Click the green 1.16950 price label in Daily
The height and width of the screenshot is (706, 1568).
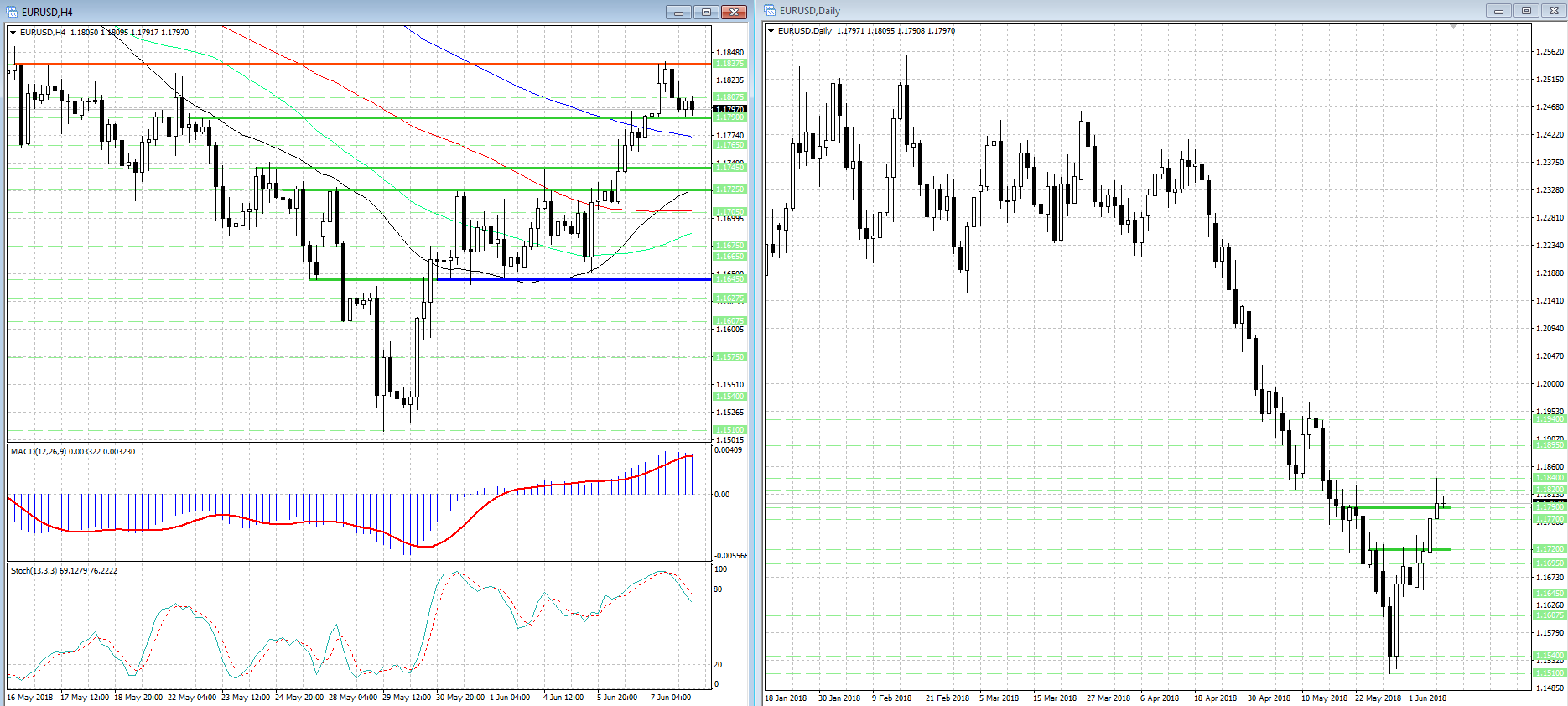coord(1550,563)
